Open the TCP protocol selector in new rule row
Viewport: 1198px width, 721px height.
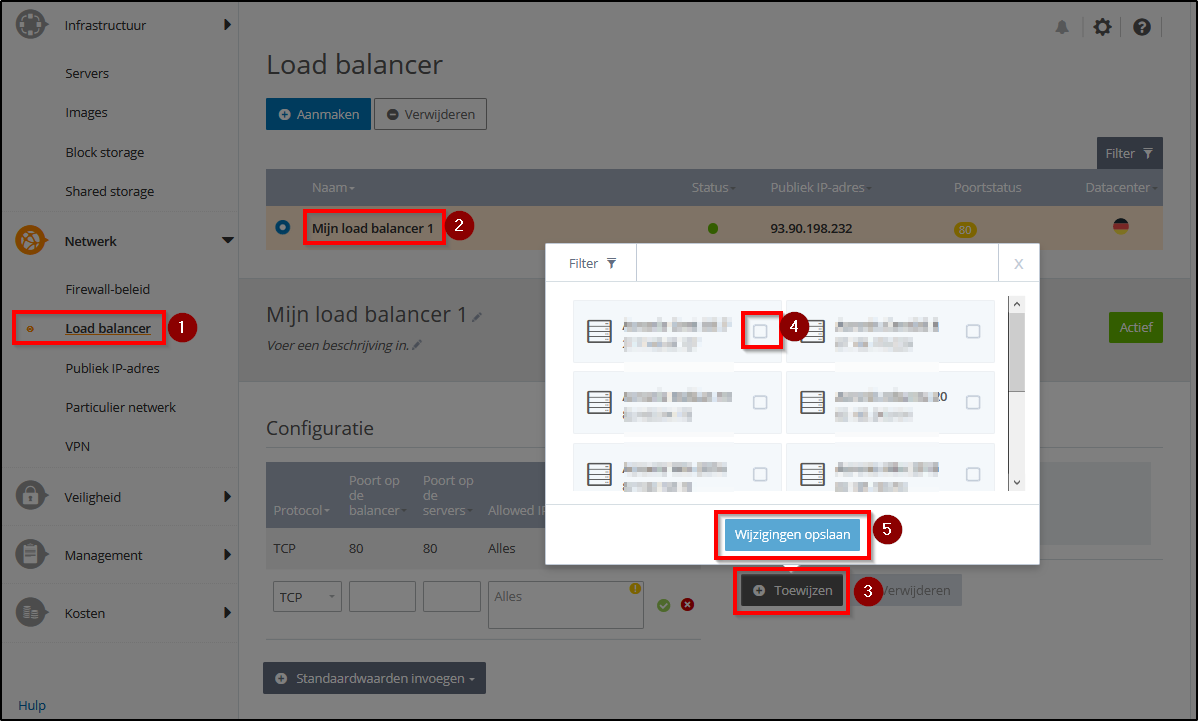pos(307,596)
